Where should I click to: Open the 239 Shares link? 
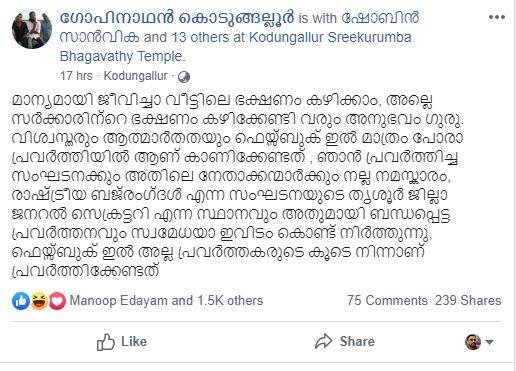(468, 300)
